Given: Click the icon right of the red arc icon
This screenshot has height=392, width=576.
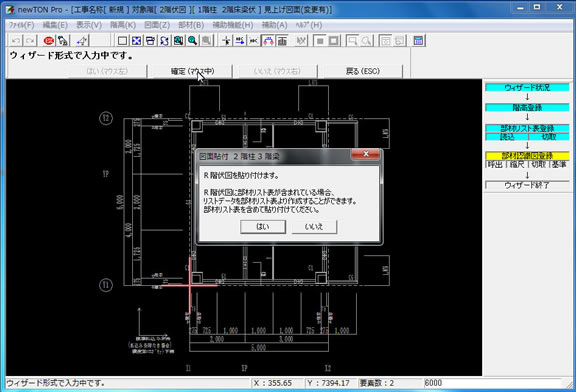Looking at the screenshot, I should pos(282,40).
